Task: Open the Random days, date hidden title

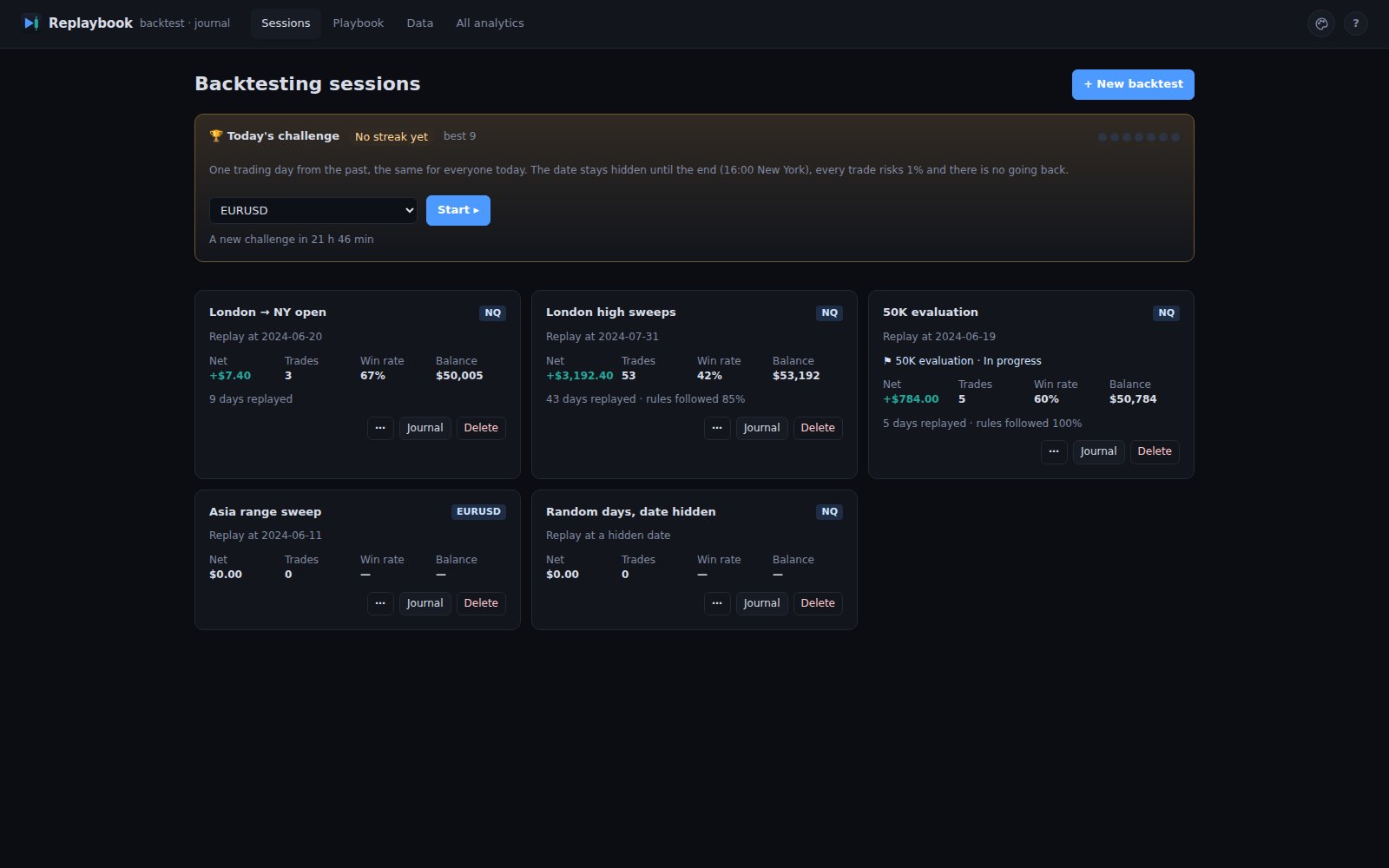Action: click(630, 512)
